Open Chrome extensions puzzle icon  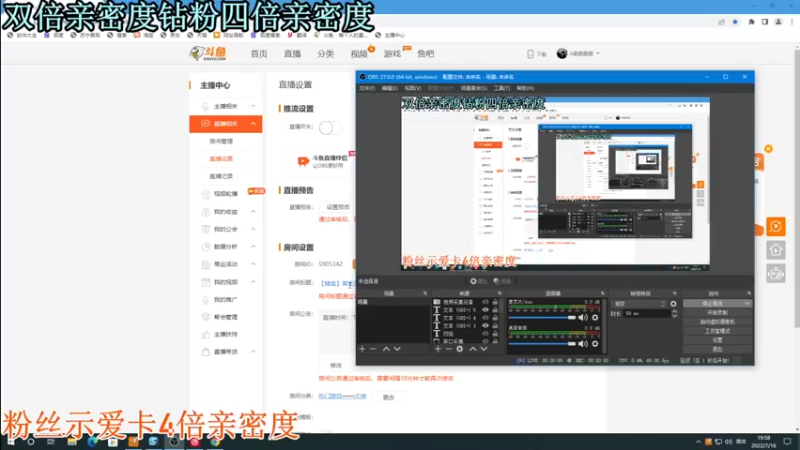pyautogui.click(x=751, y=22)
